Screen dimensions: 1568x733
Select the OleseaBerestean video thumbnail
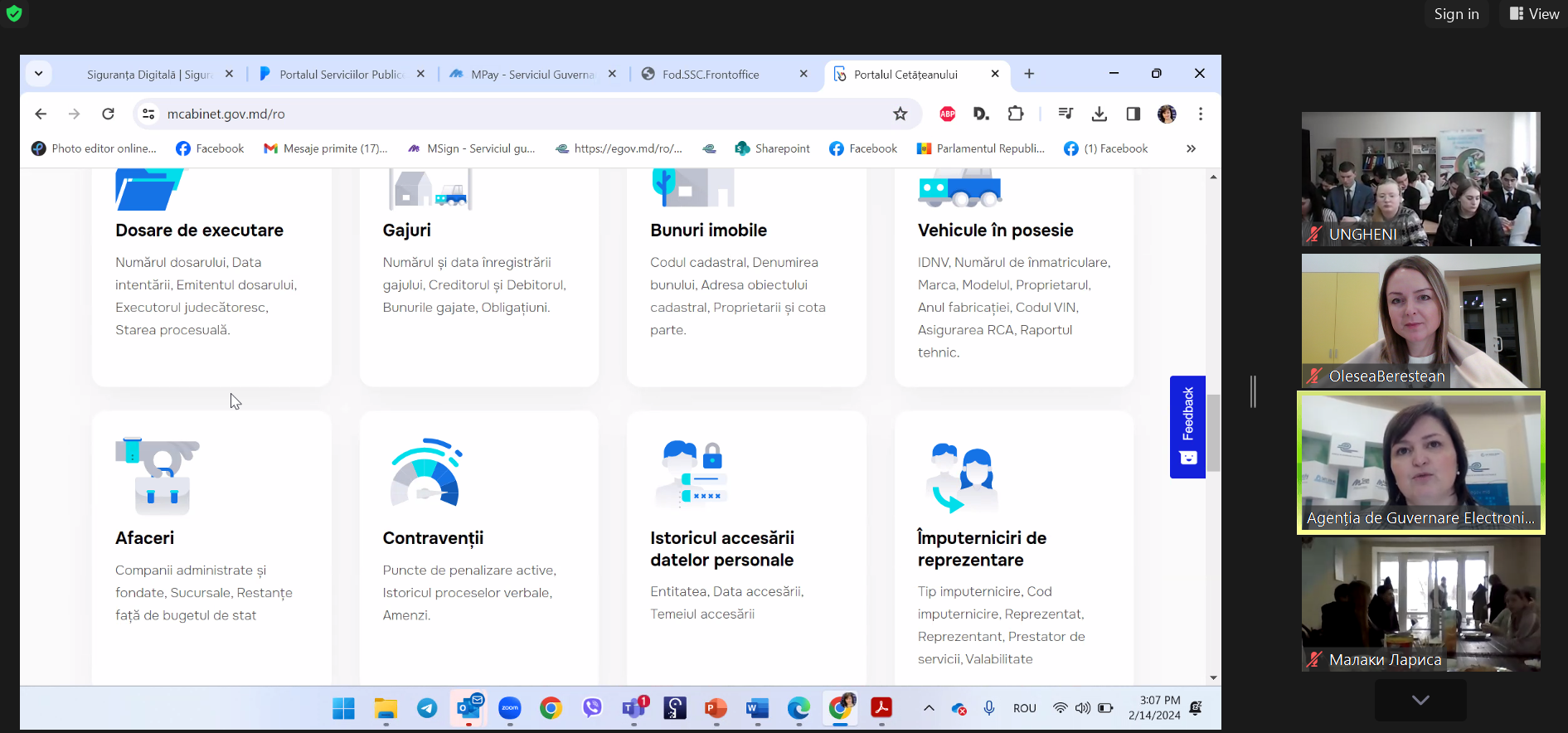(x=1420, y=320)
